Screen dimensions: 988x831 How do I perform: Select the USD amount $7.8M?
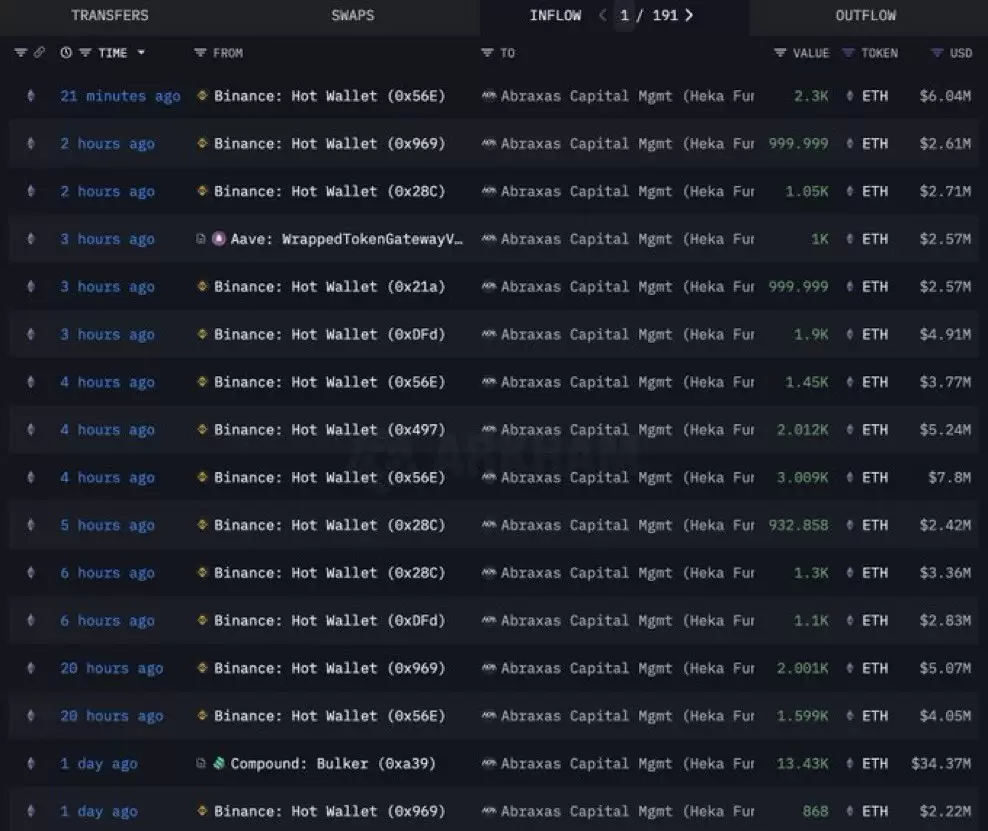pyautogui.click(x=950, y=478)
